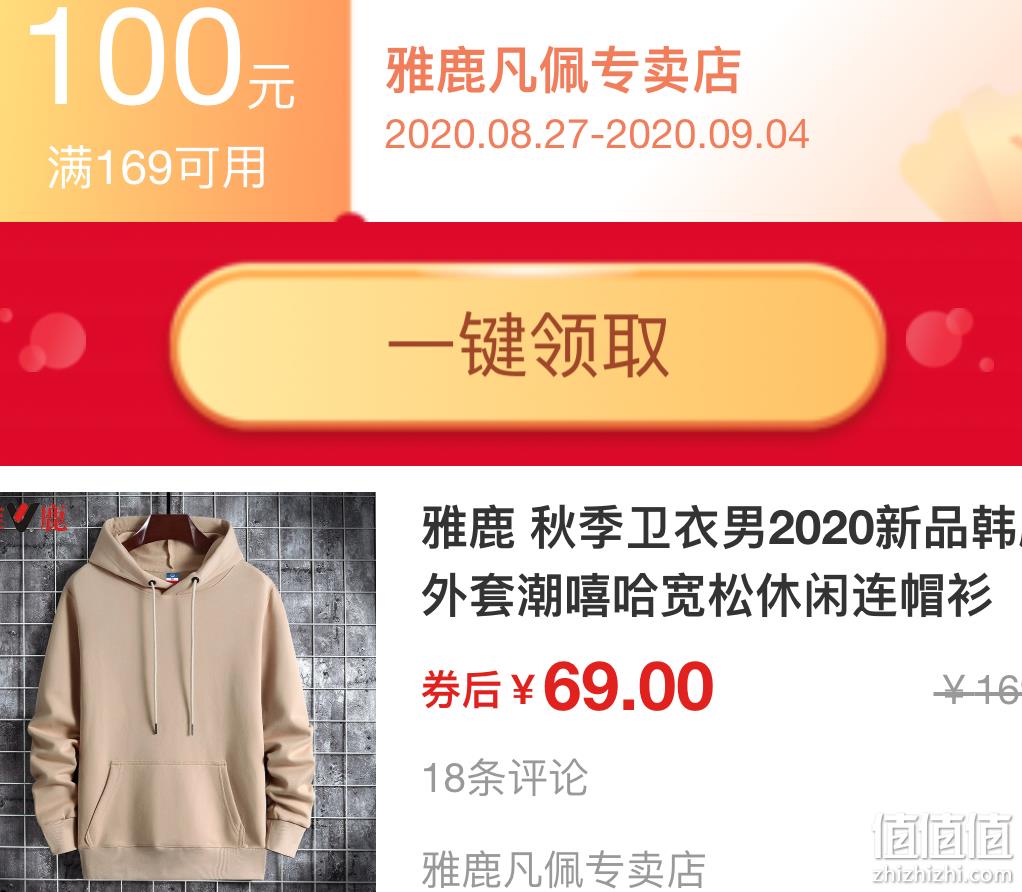This screenshot has width=1022, height=892.
Task: Tap the 满169可用 coupon condition text
Action: [x=157, y=167]
